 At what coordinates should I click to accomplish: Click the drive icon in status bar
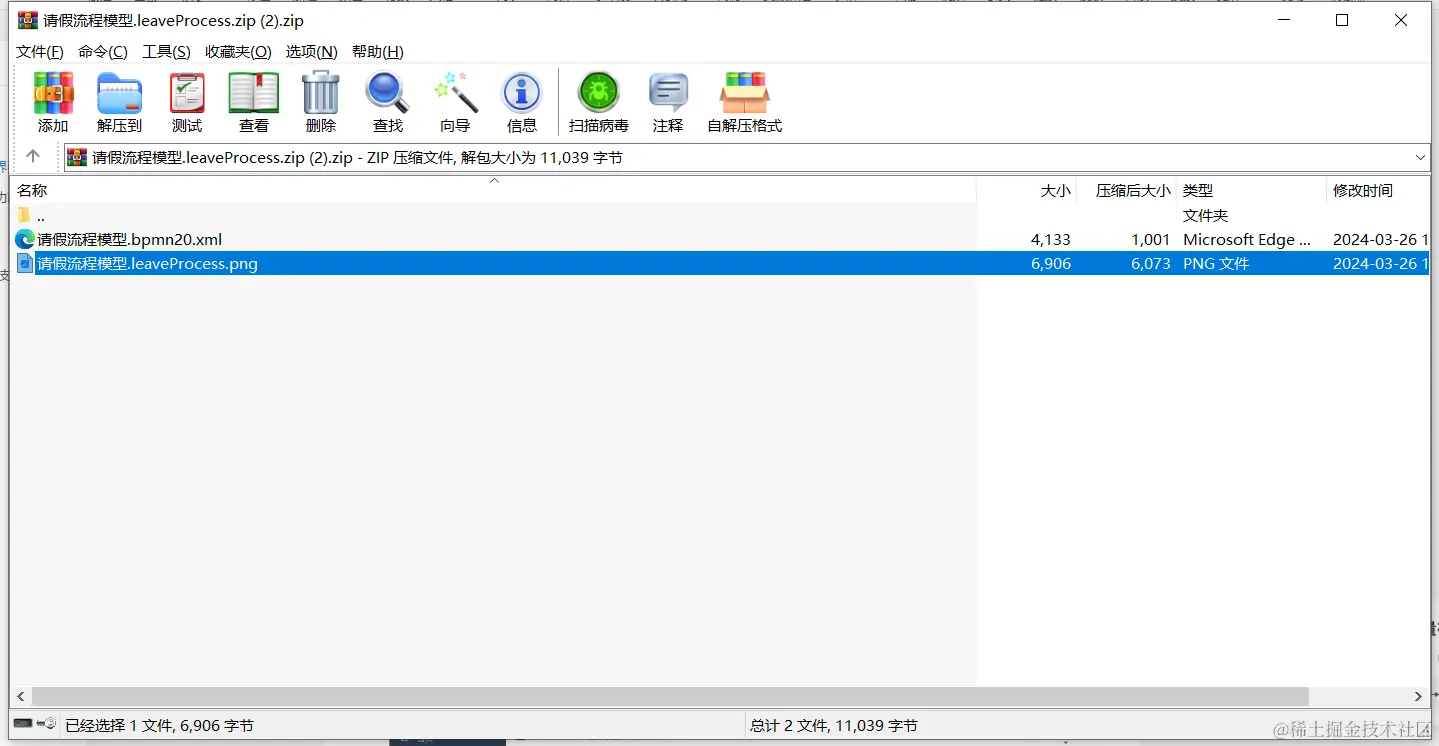click(23, 724)
